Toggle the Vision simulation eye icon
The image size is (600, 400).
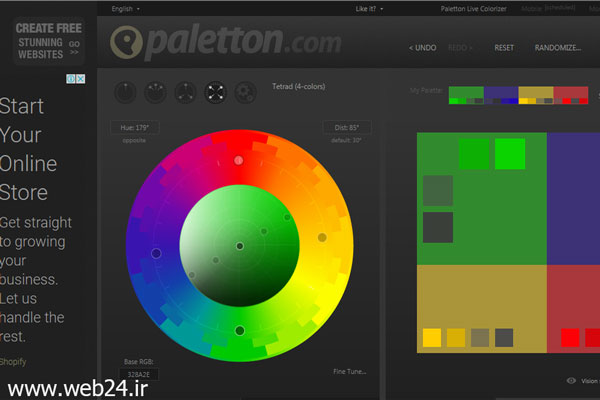click(x=571, y=380)
